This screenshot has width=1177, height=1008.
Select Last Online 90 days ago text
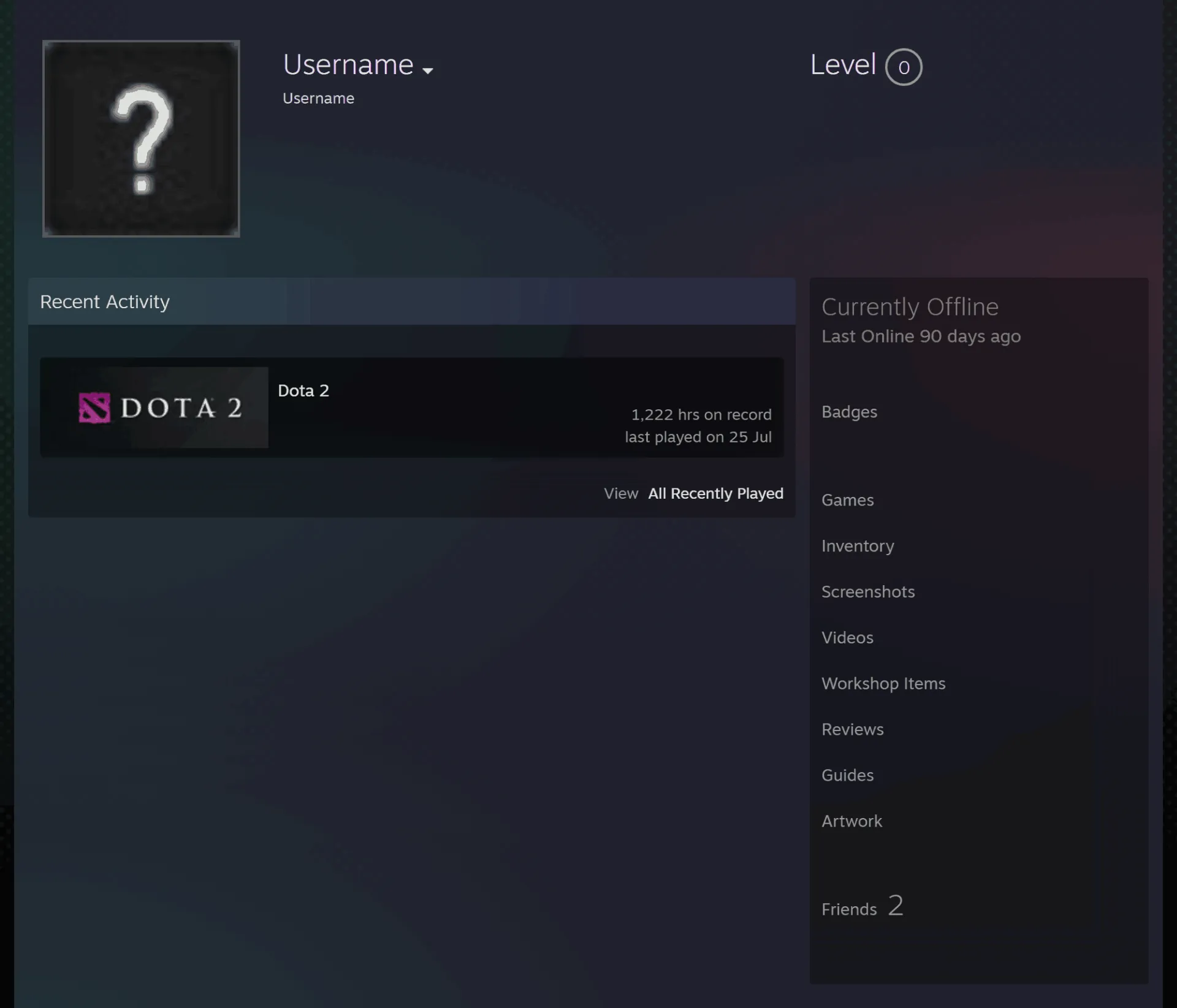(921, 336)
